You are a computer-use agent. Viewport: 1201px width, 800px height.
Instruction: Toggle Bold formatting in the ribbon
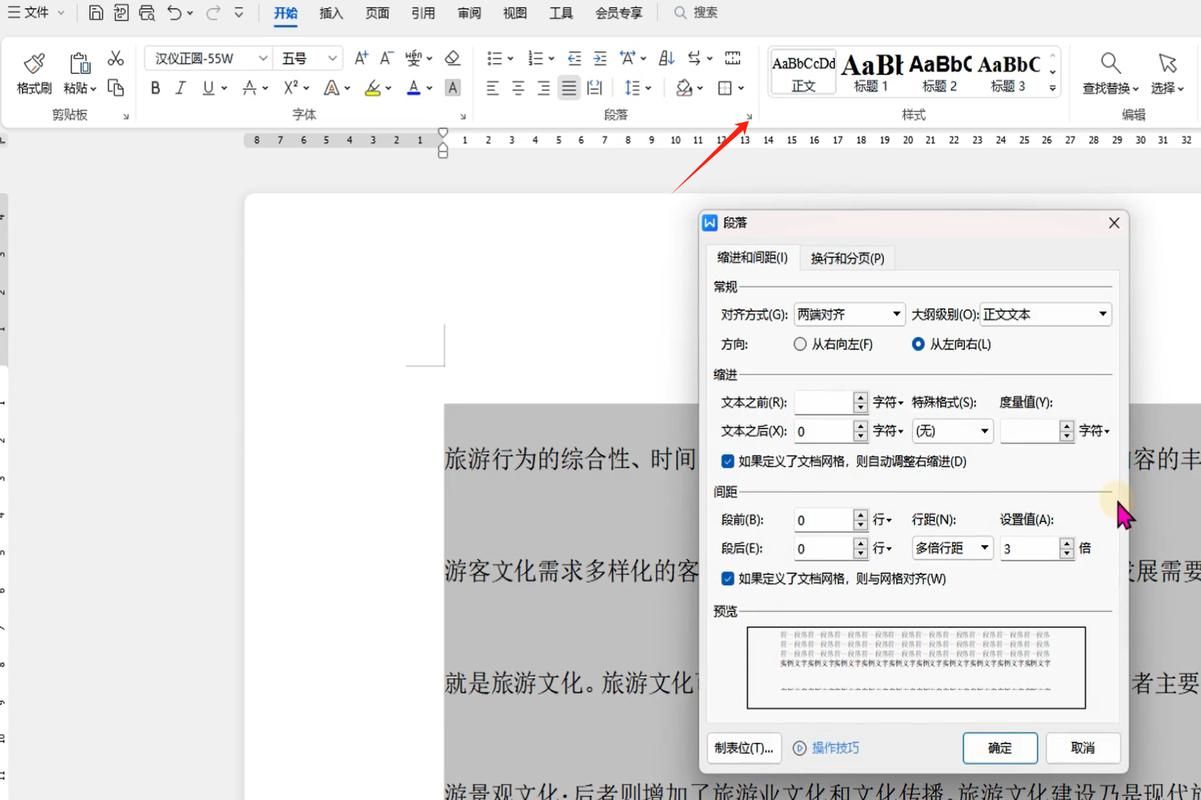(x=155, y=88)
